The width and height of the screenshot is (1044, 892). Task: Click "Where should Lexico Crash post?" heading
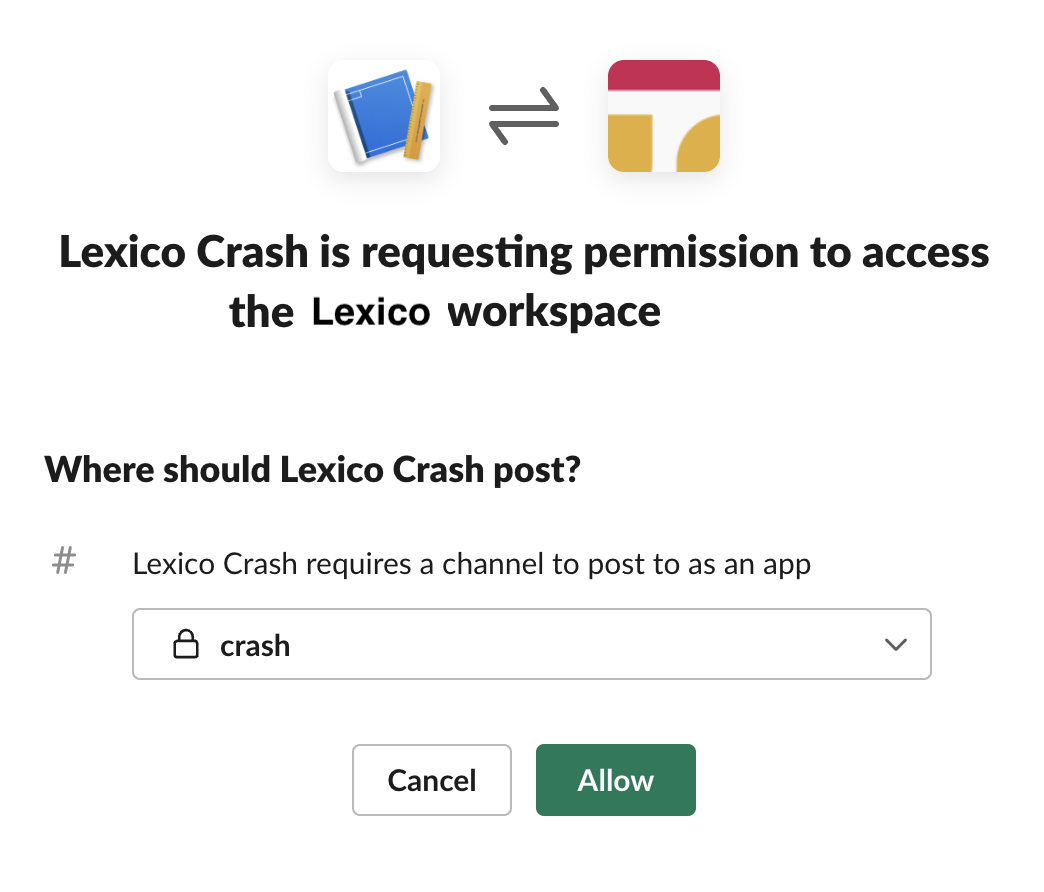pyautogui.click(x=312, y=470)
